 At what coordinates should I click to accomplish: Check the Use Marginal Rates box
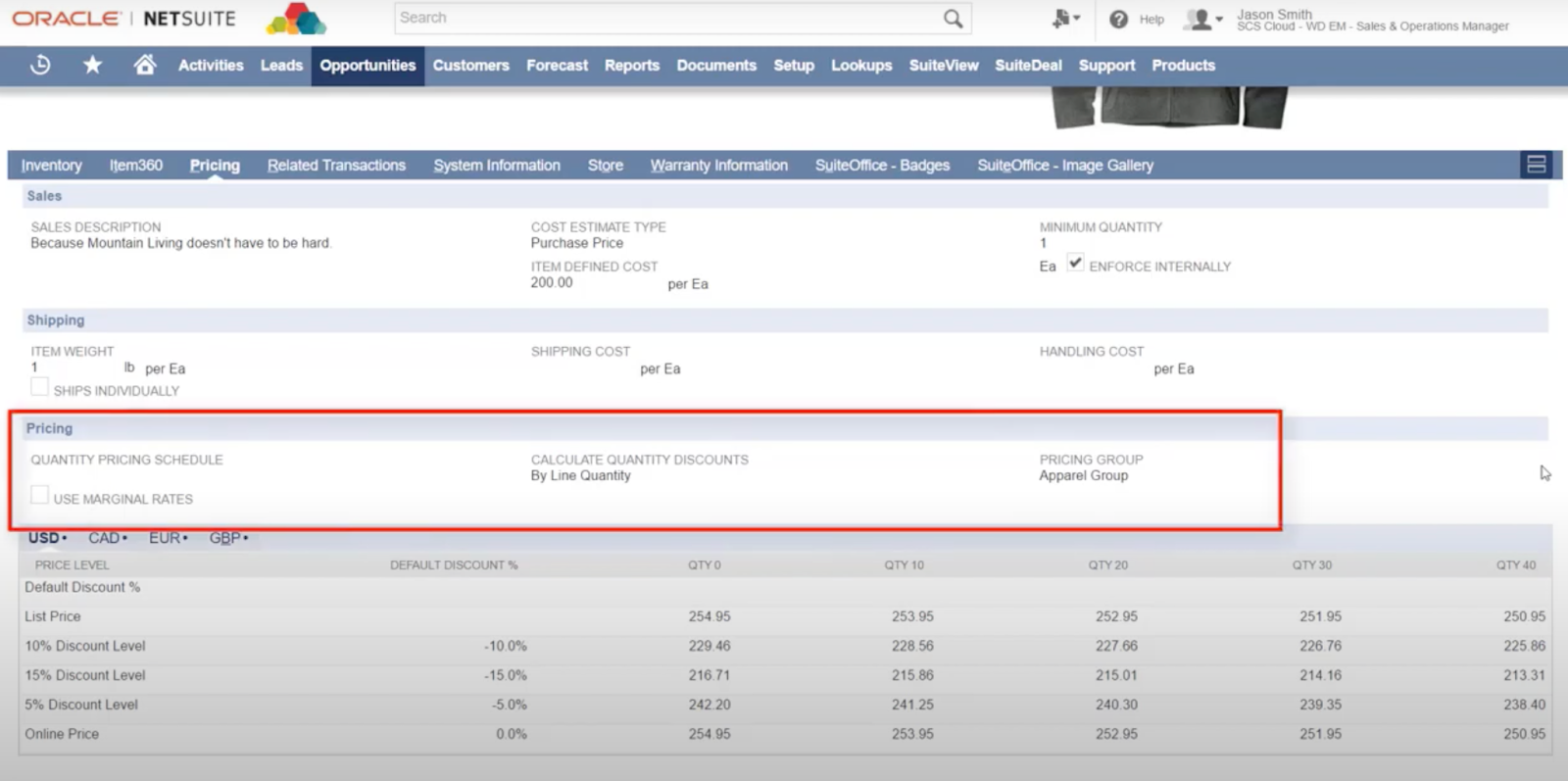coord(39,496)
